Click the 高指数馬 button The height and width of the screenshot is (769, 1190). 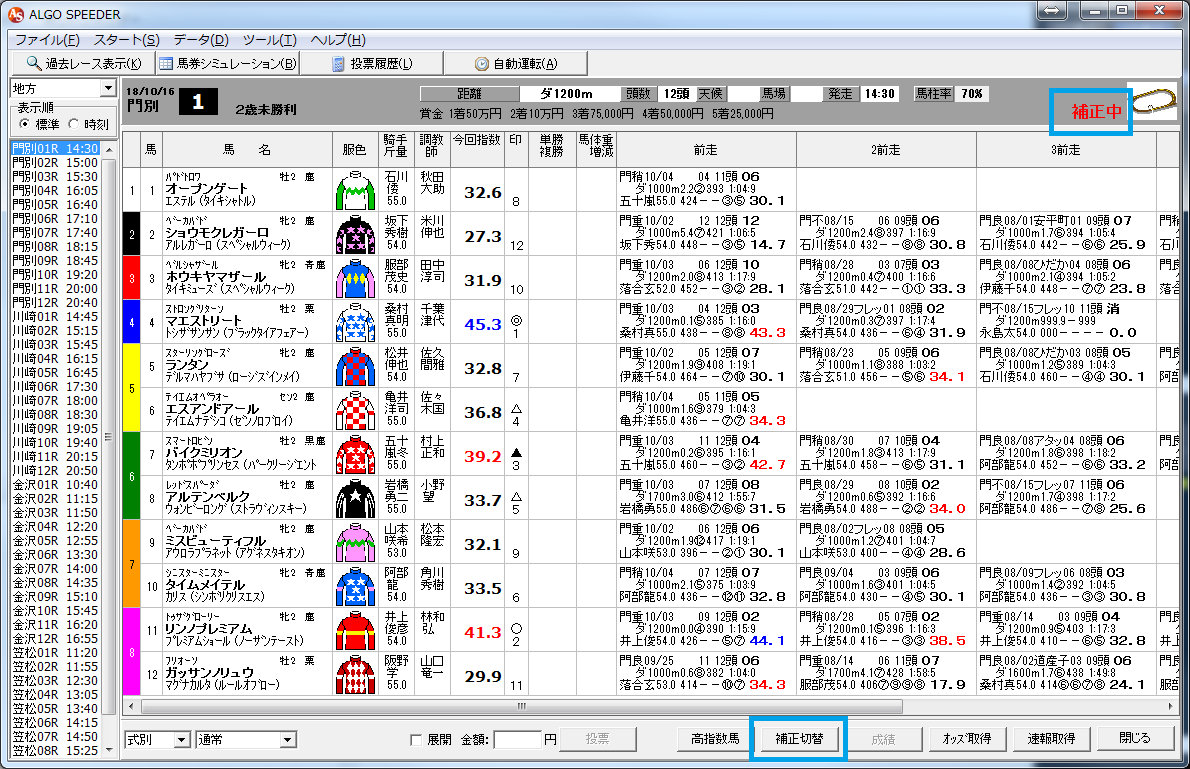point(714,739)
